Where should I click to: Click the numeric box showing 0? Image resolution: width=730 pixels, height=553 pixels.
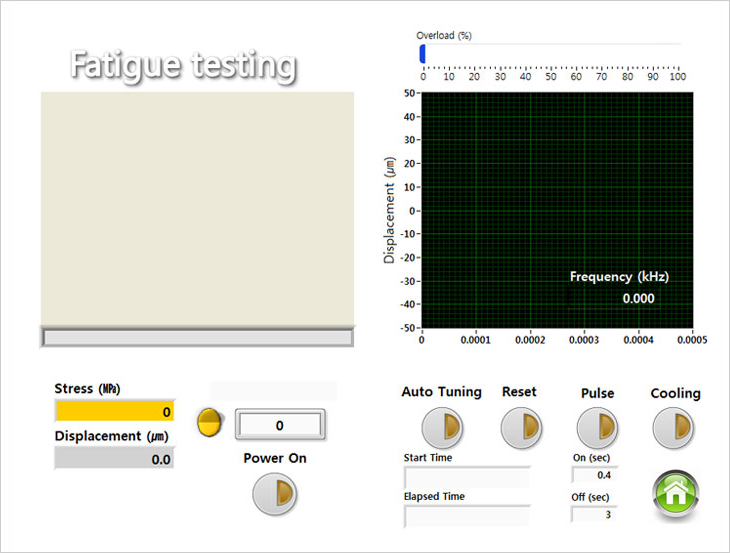(279, 425)
